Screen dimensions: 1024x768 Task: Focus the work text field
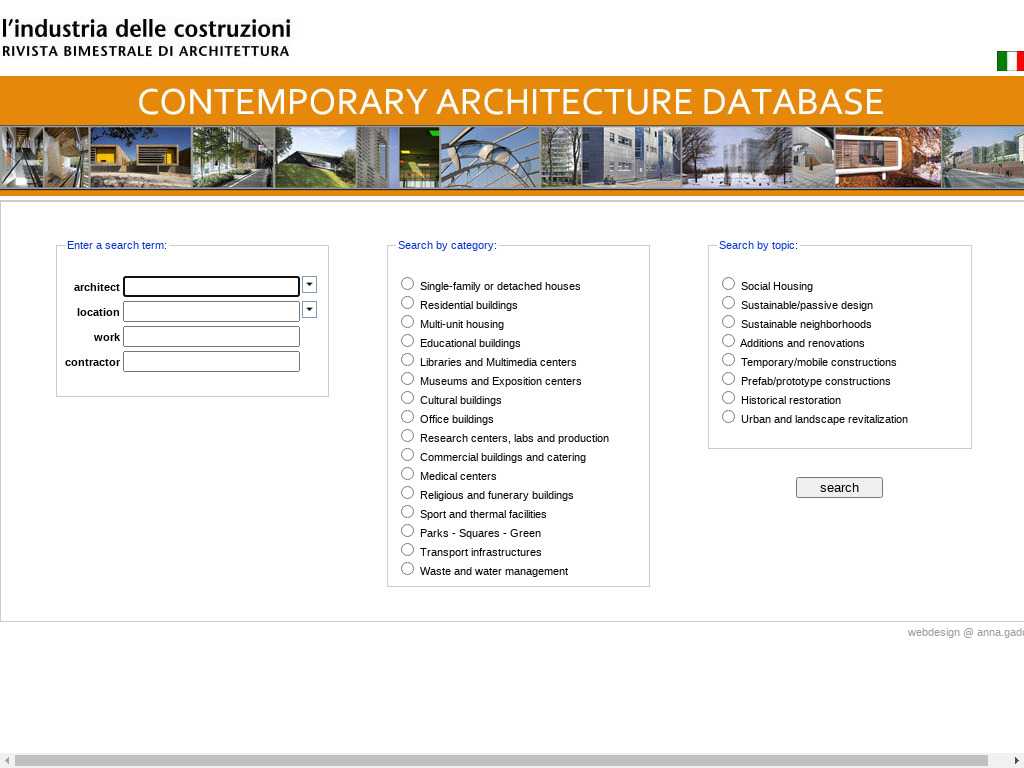coord(211,337)
